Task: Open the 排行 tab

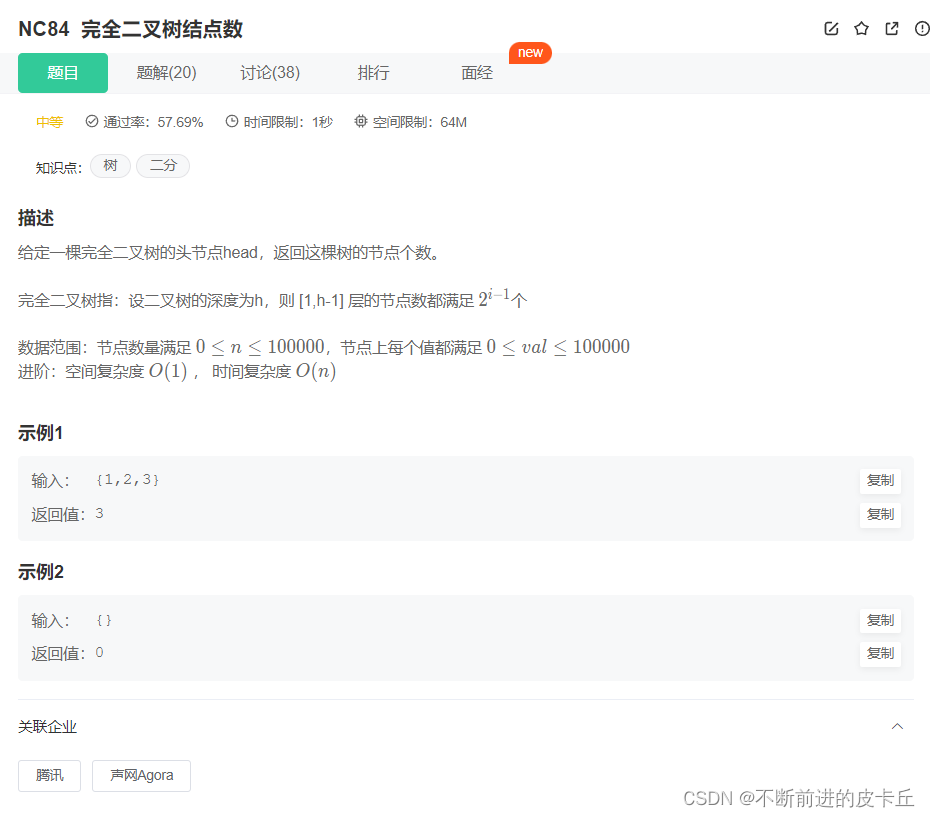Action: click(373, 73)
